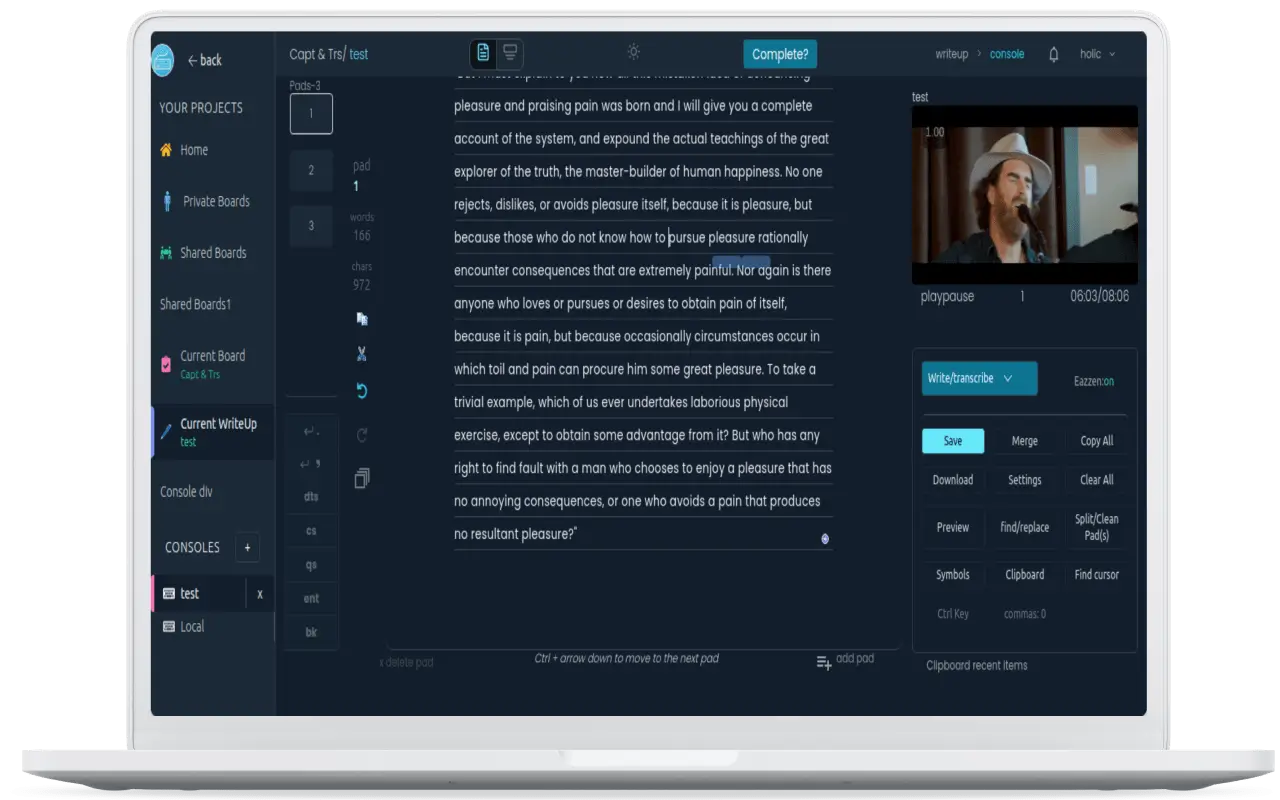
Task: Click the add pad icon
Action: 824,662
